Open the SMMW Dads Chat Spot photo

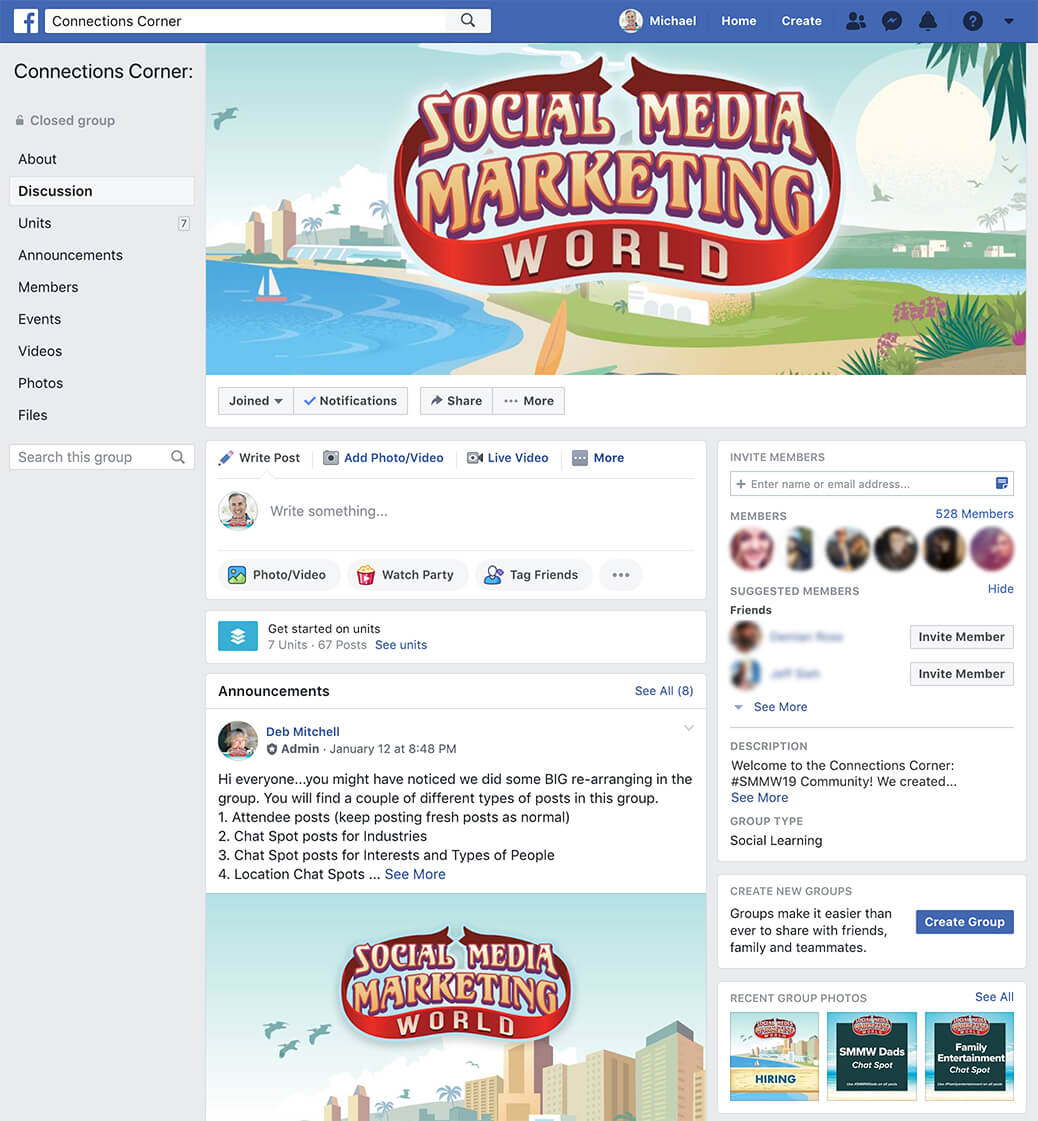[871, 1057]
